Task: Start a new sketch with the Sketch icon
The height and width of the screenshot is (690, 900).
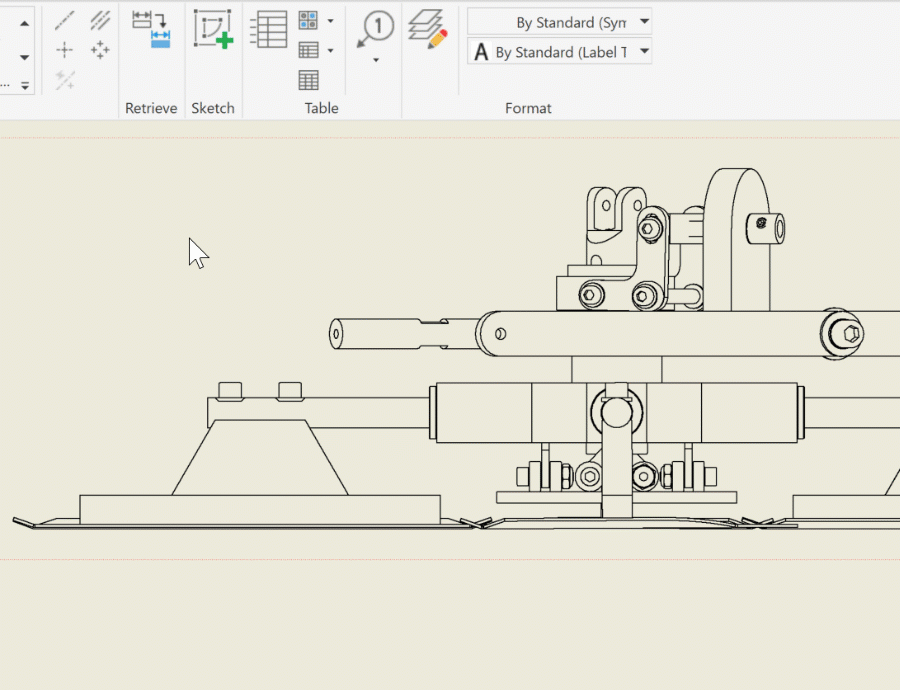Action: [x=212, y=29]
